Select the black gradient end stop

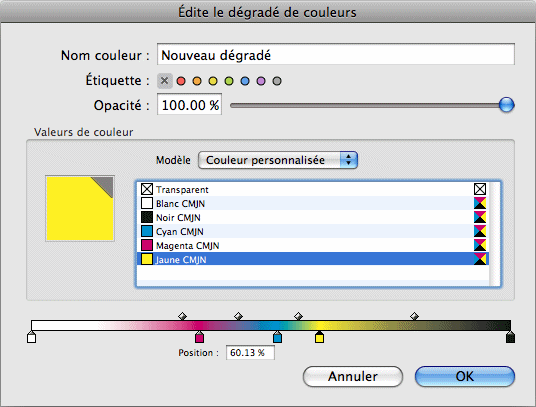pyautogui.click(x=510, y=337)
